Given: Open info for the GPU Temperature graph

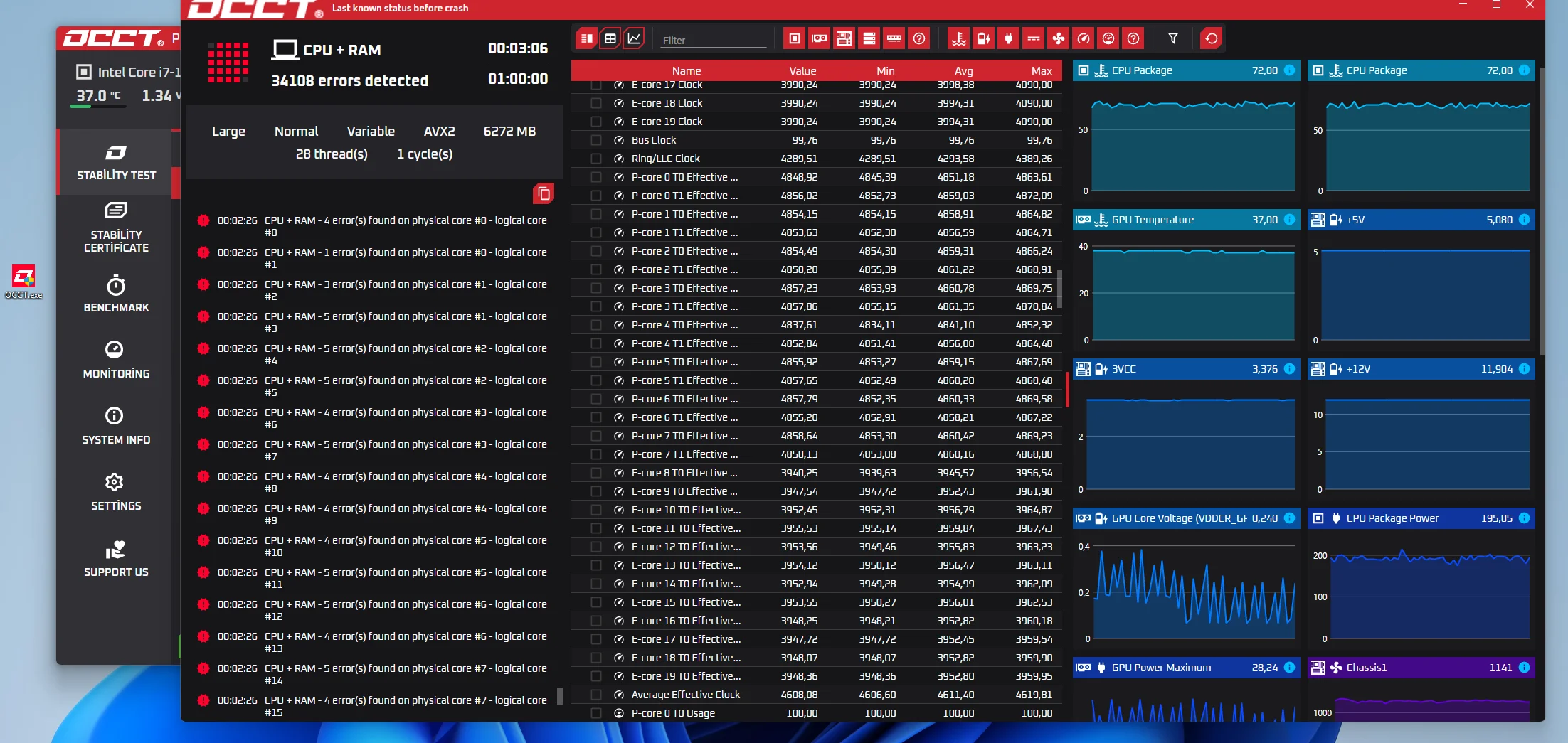Looking at the screenshot, I should [1289, 220].
